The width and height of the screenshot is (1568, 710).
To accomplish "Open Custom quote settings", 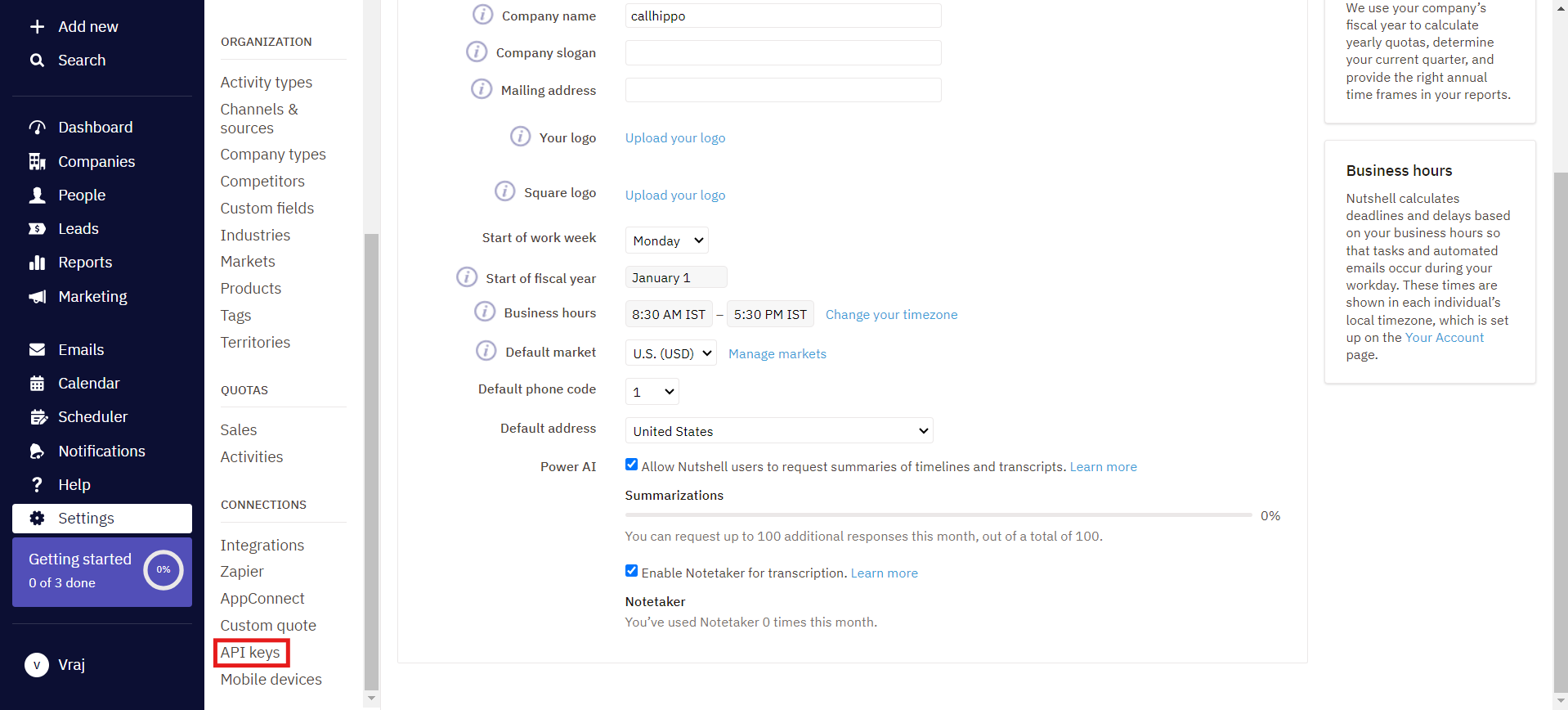I will [268, 626].
